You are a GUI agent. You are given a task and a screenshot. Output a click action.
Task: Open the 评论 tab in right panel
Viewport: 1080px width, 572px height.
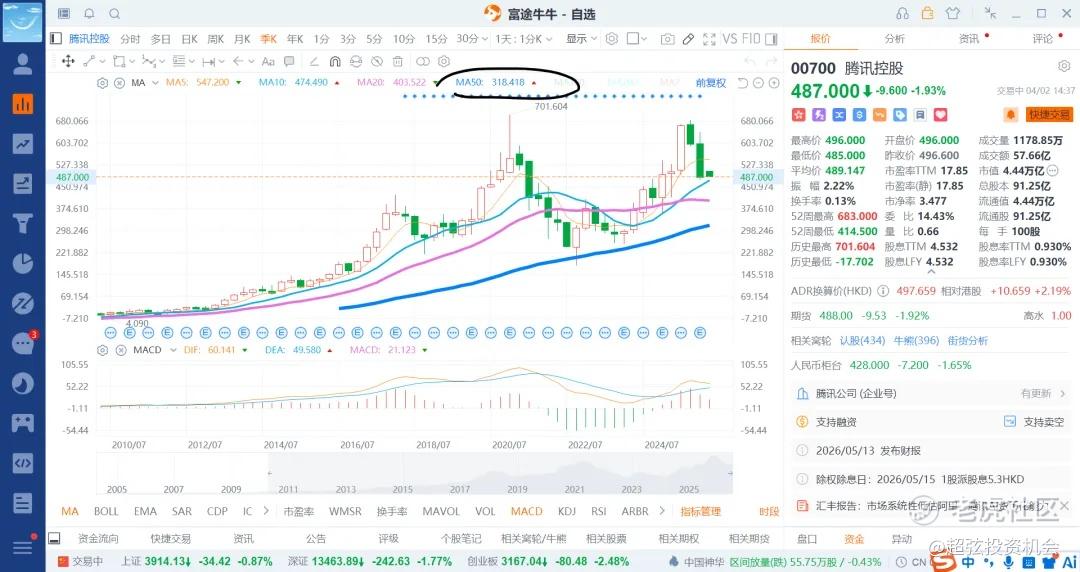[x=1043, y=39]
